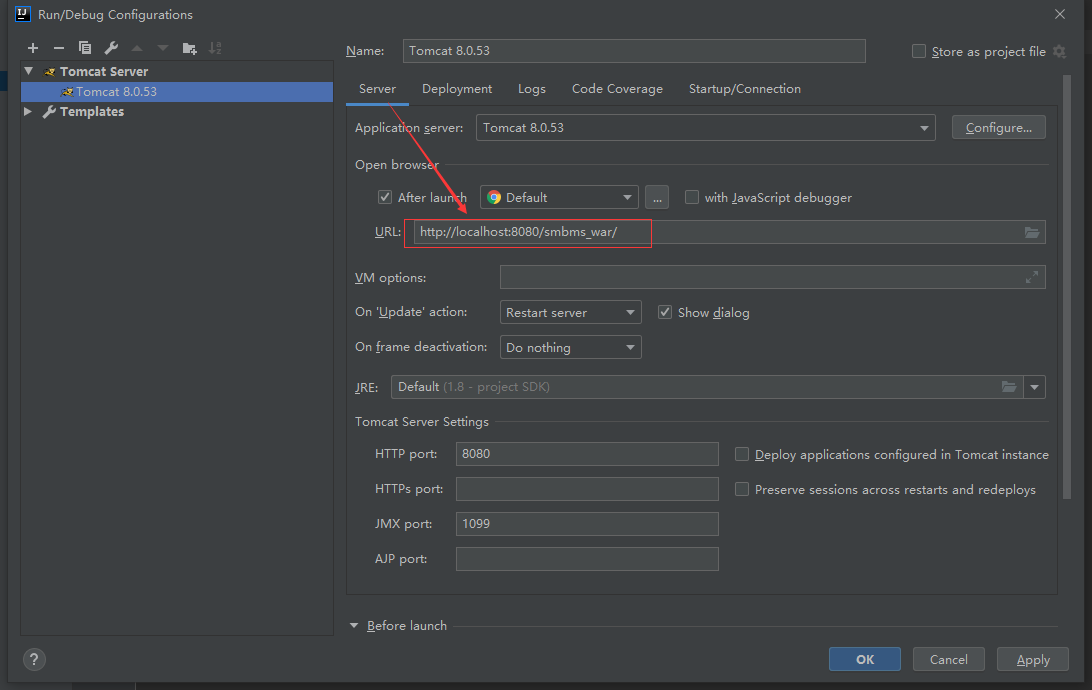Add new configuration with plus icon
Screen dimensions: 1092x690
pyautogui.click(x=33, y=48)
